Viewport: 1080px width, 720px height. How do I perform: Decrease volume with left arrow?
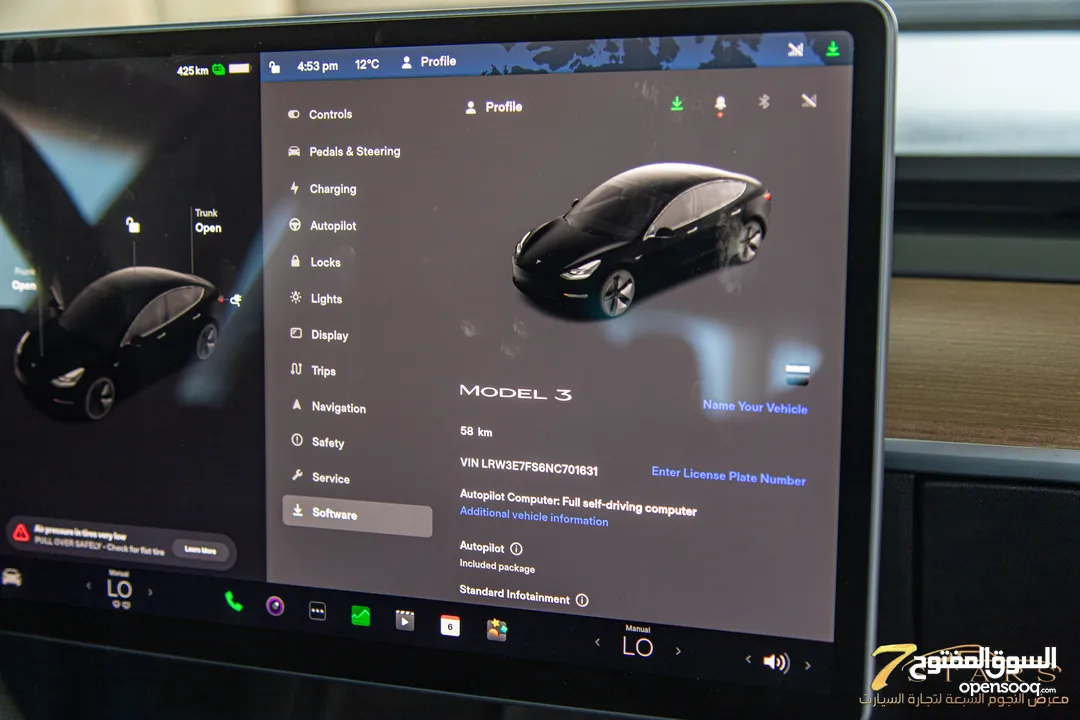748,659
